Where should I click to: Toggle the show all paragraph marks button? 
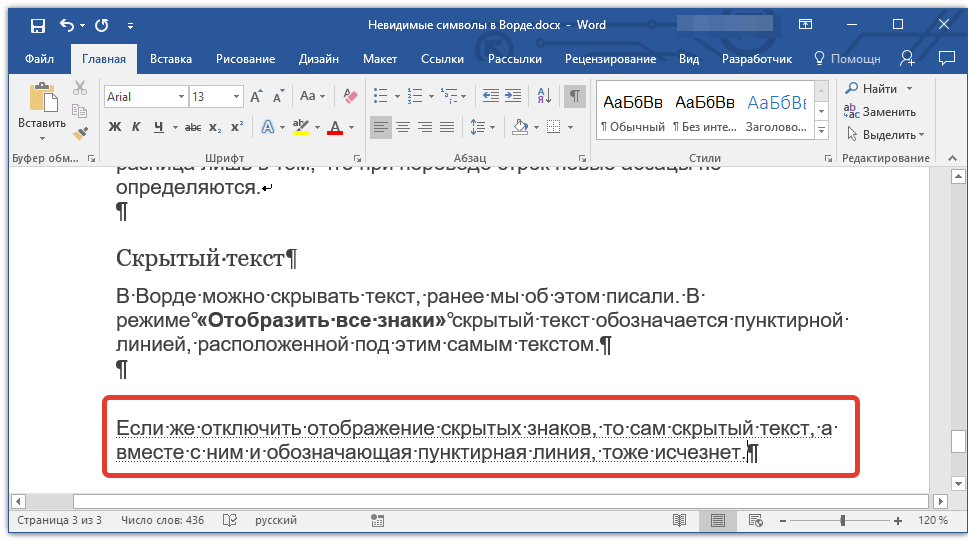(575, 96)
